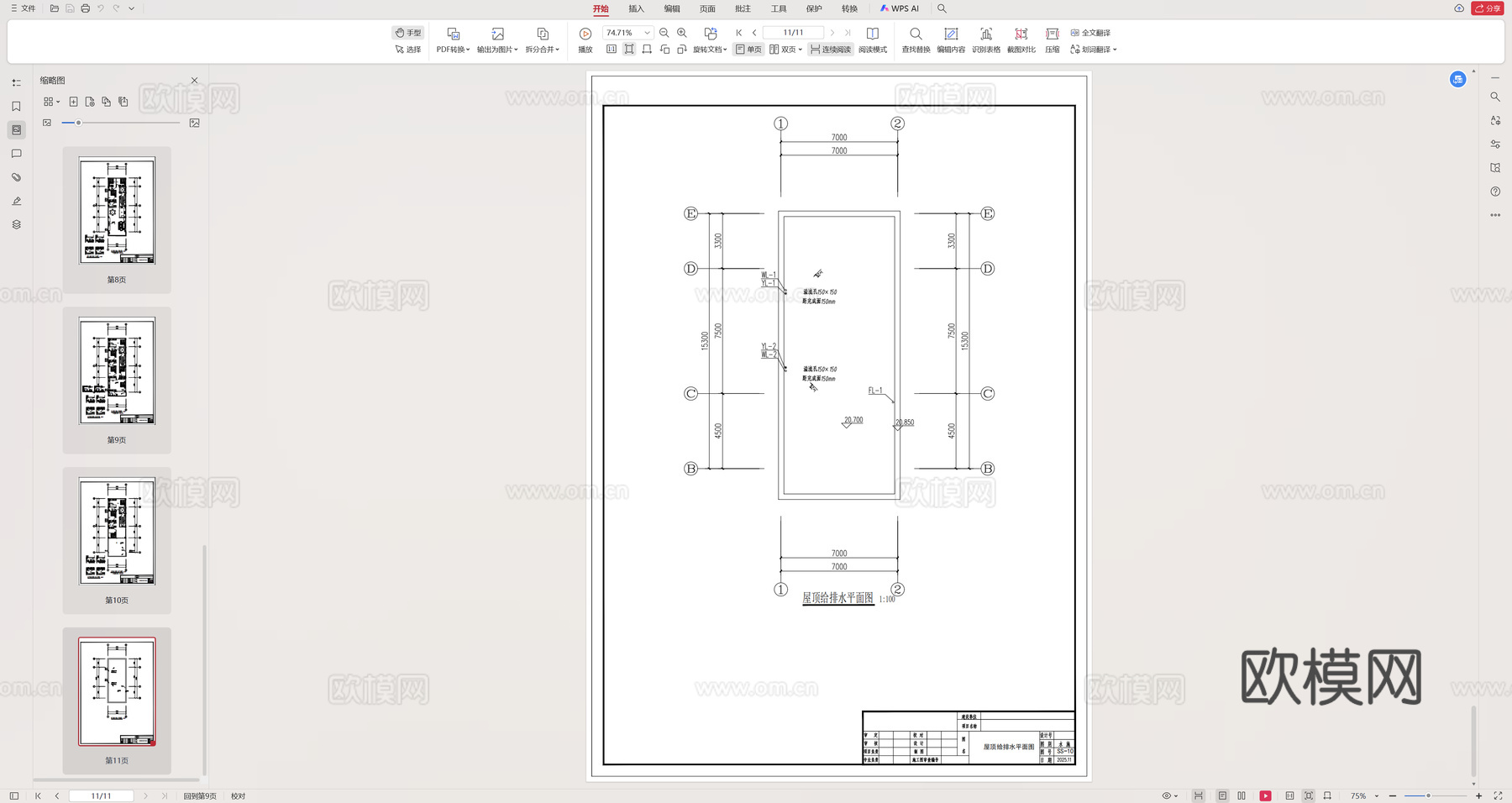Click the help question icon on right sidebar

(x=1495, y=192)
